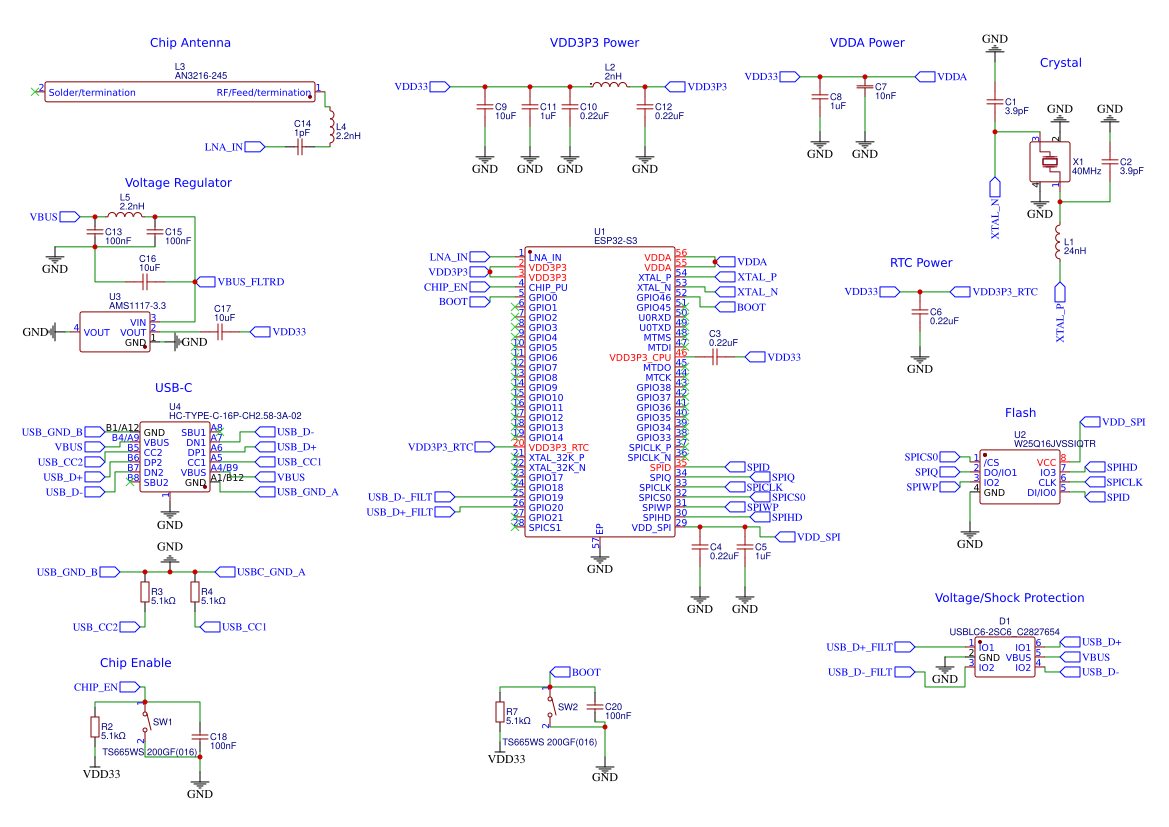
Task: Click the XTAL_P label right of U1
Action: (x=746, y=277)
